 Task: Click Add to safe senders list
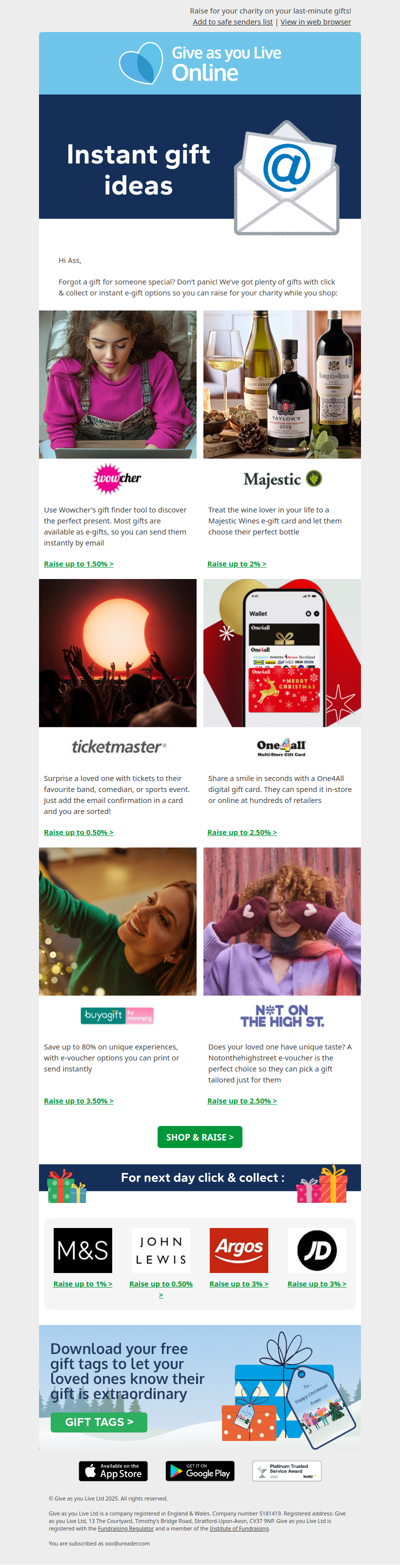(233, 21)
